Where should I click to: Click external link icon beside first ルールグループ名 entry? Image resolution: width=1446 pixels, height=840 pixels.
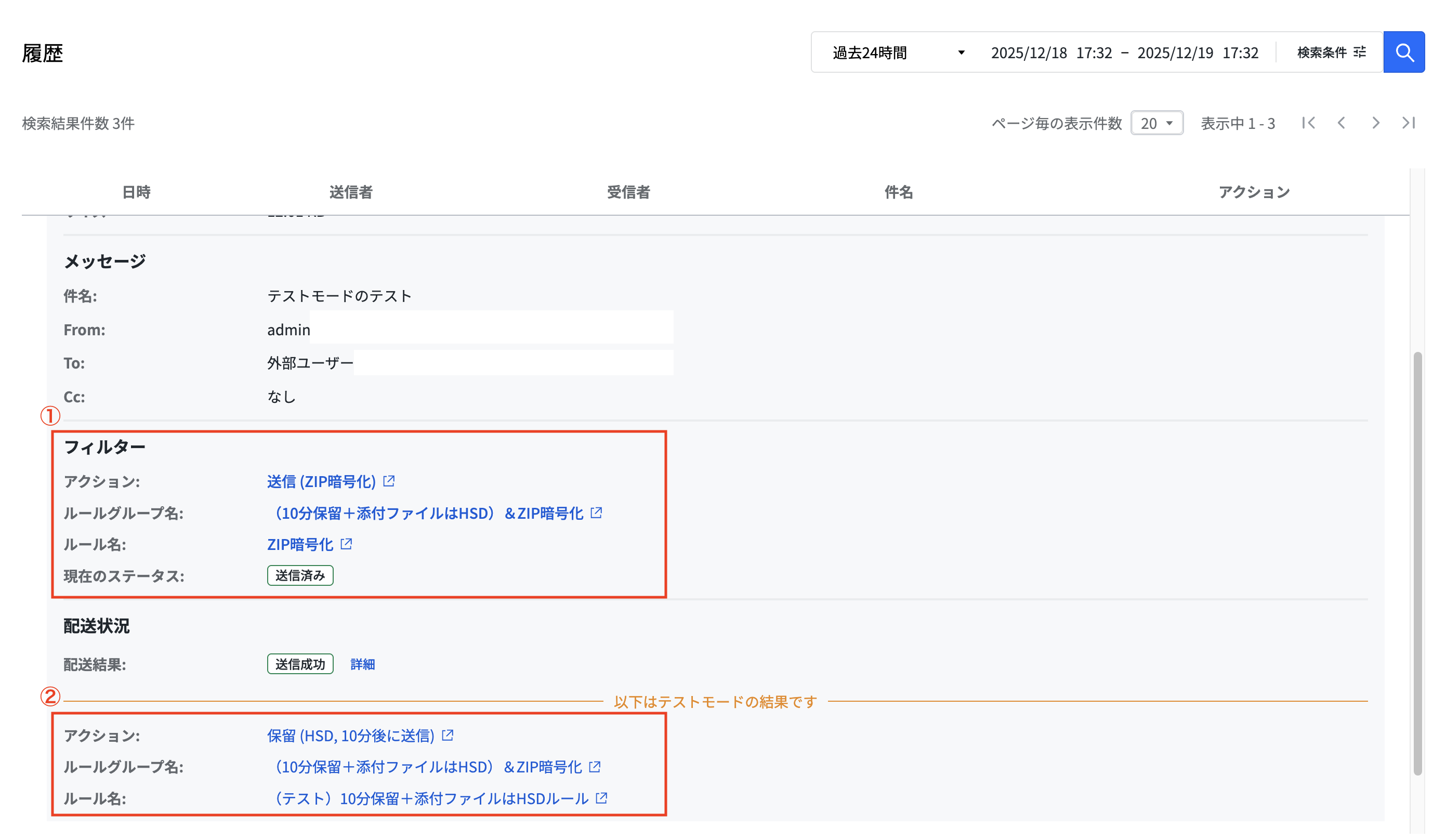(597, 513)
